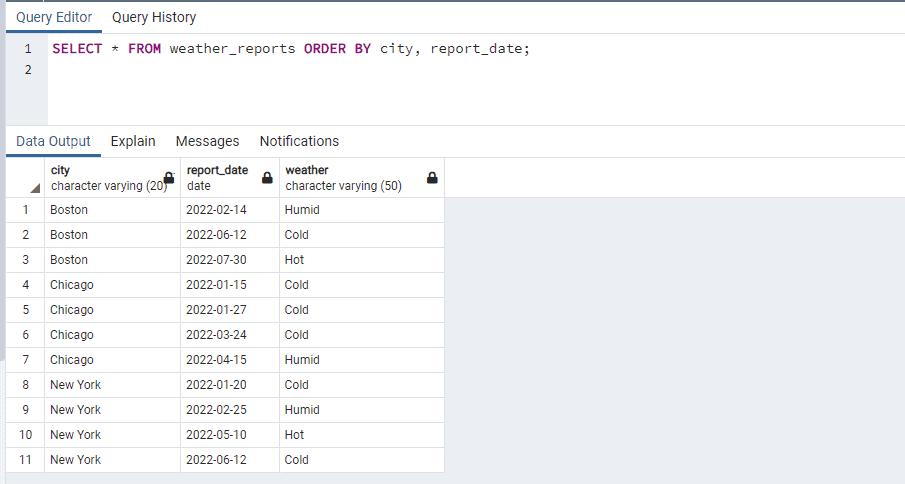
Task: Select row number 11 header
Action: 25,460
